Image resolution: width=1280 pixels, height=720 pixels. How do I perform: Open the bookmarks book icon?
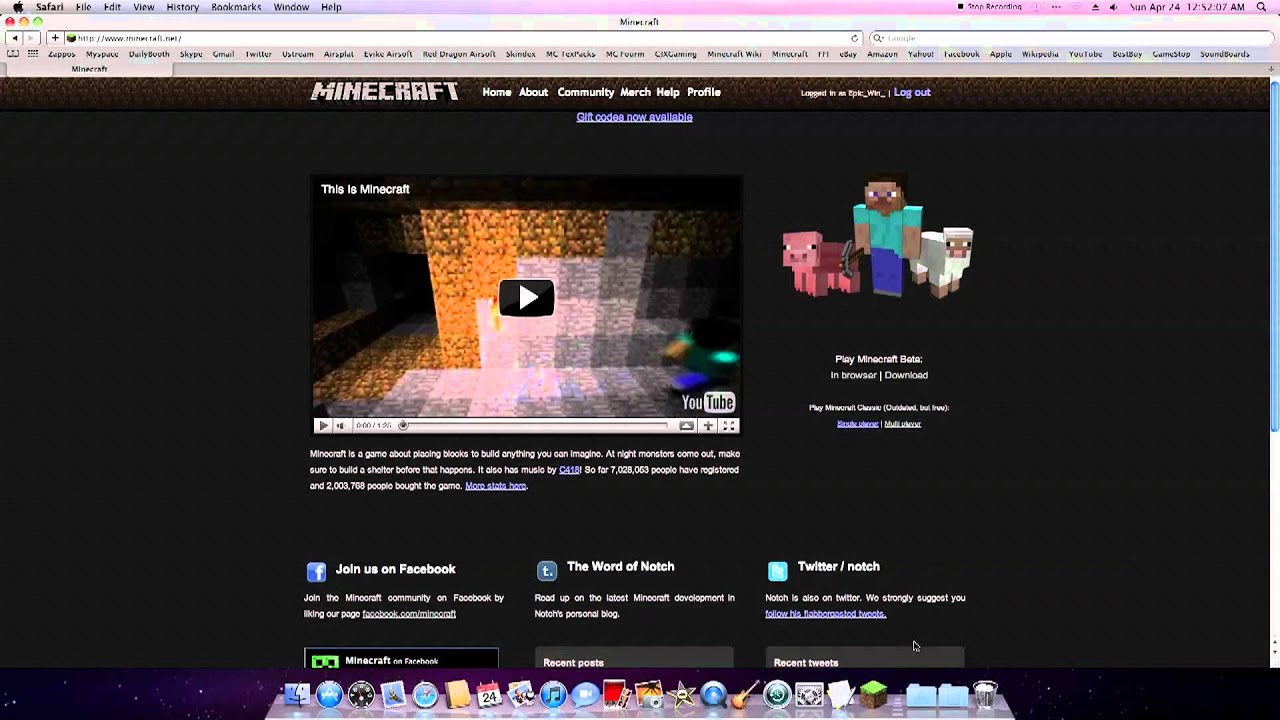[x=13, y=54]
